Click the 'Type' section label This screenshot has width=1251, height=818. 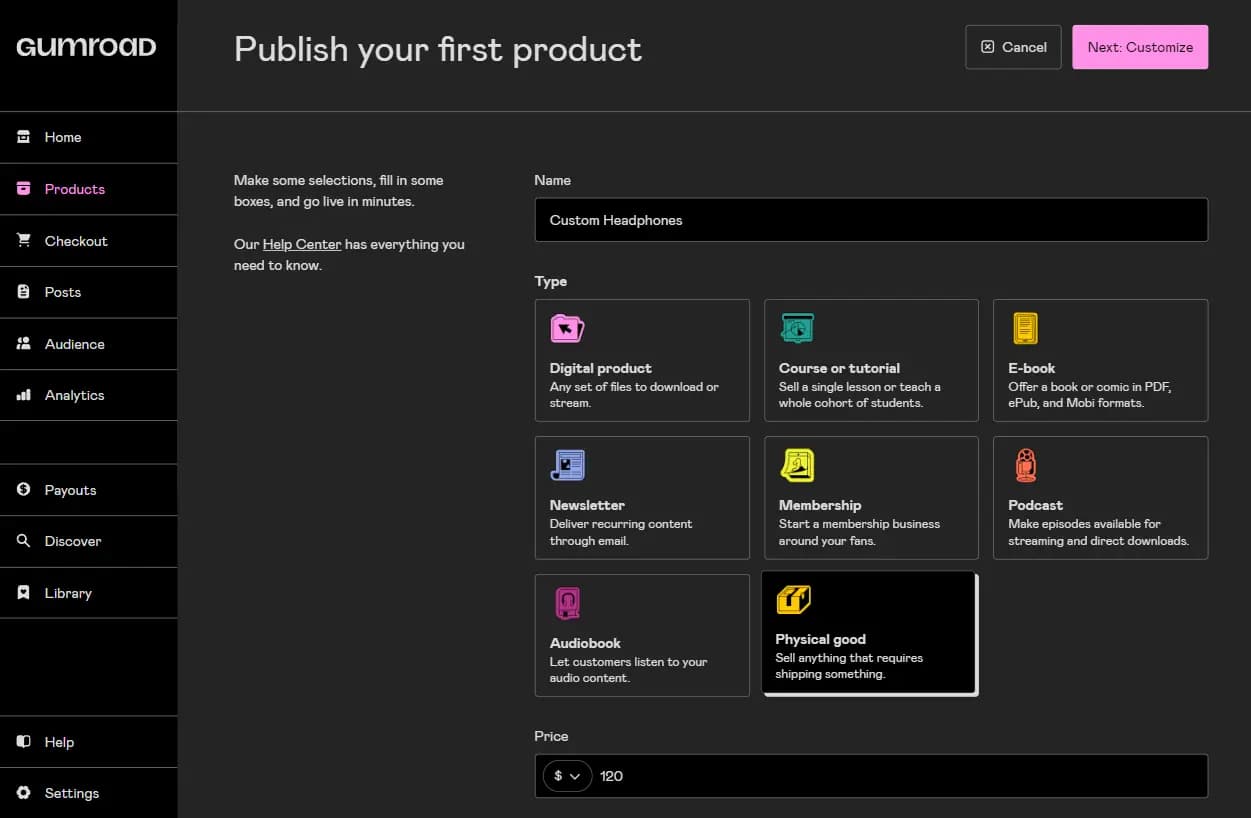click(551, 281)
